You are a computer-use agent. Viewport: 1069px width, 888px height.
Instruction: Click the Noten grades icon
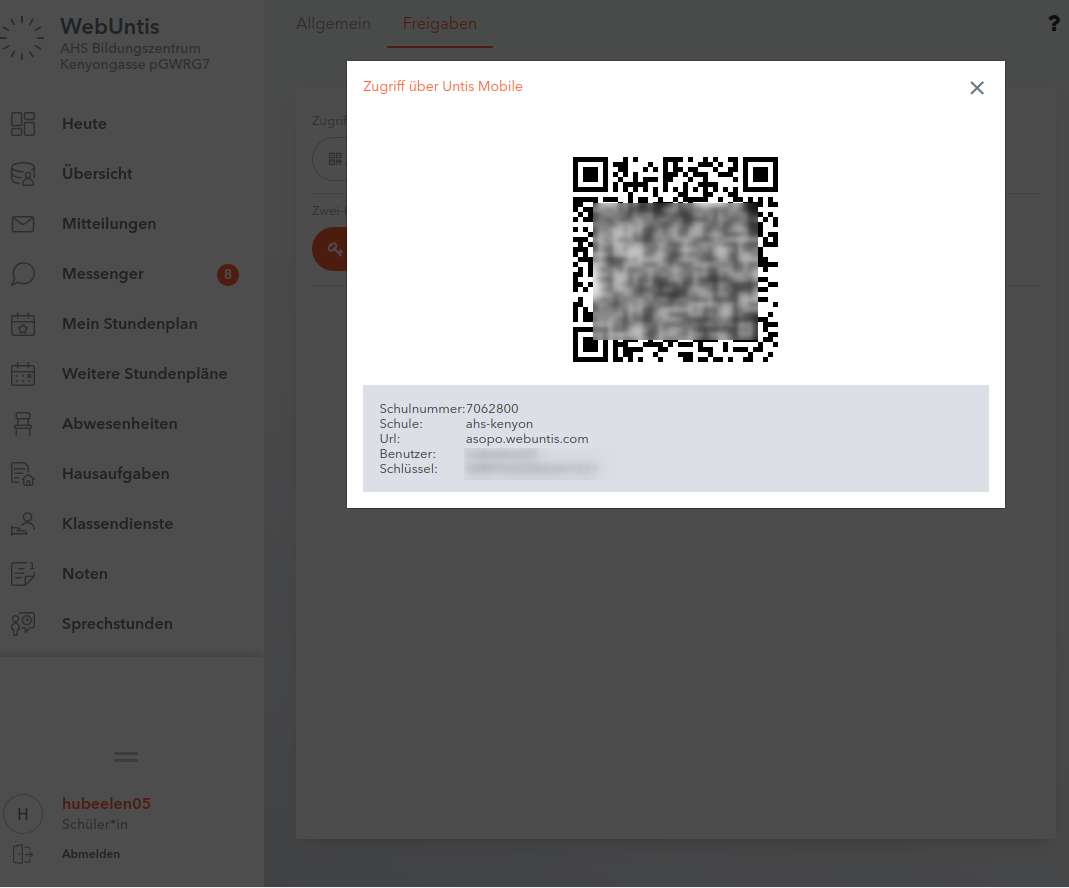coord(23,574)
